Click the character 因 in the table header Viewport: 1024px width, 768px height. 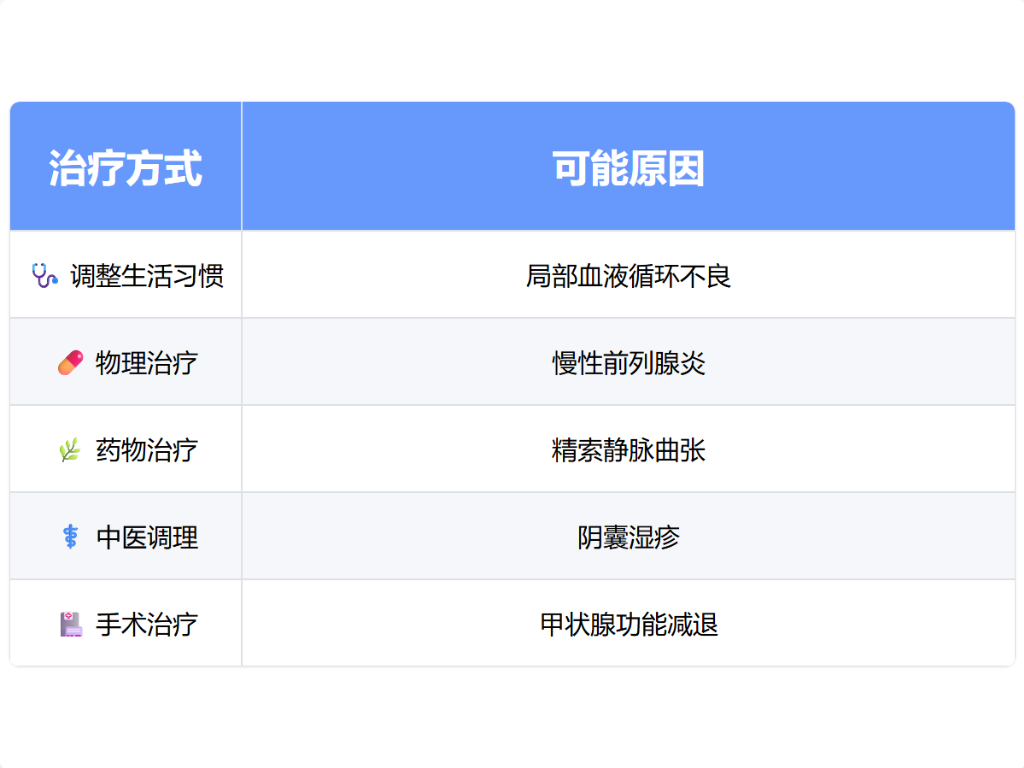686,168
